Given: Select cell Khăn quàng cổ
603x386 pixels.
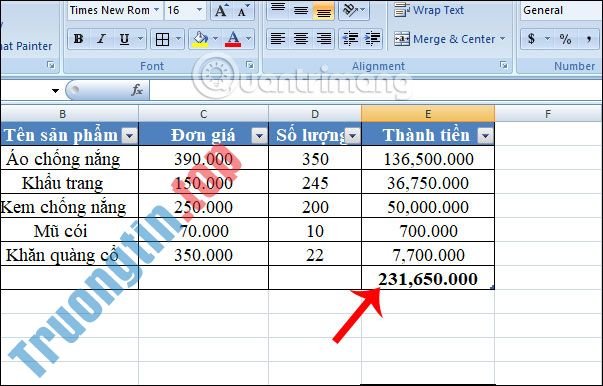Looking at the screenshot, I should click(x=69, y=254).
